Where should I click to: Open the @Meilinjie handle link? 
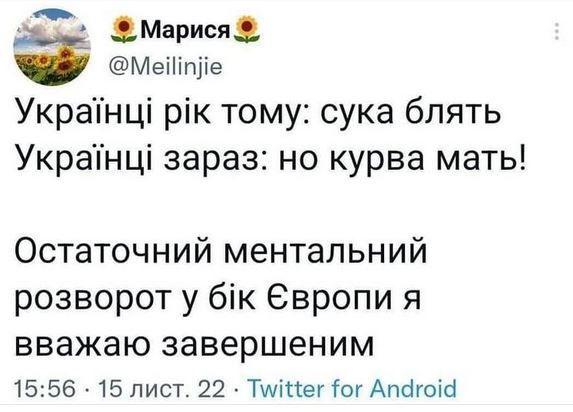[x=166, y=67]
